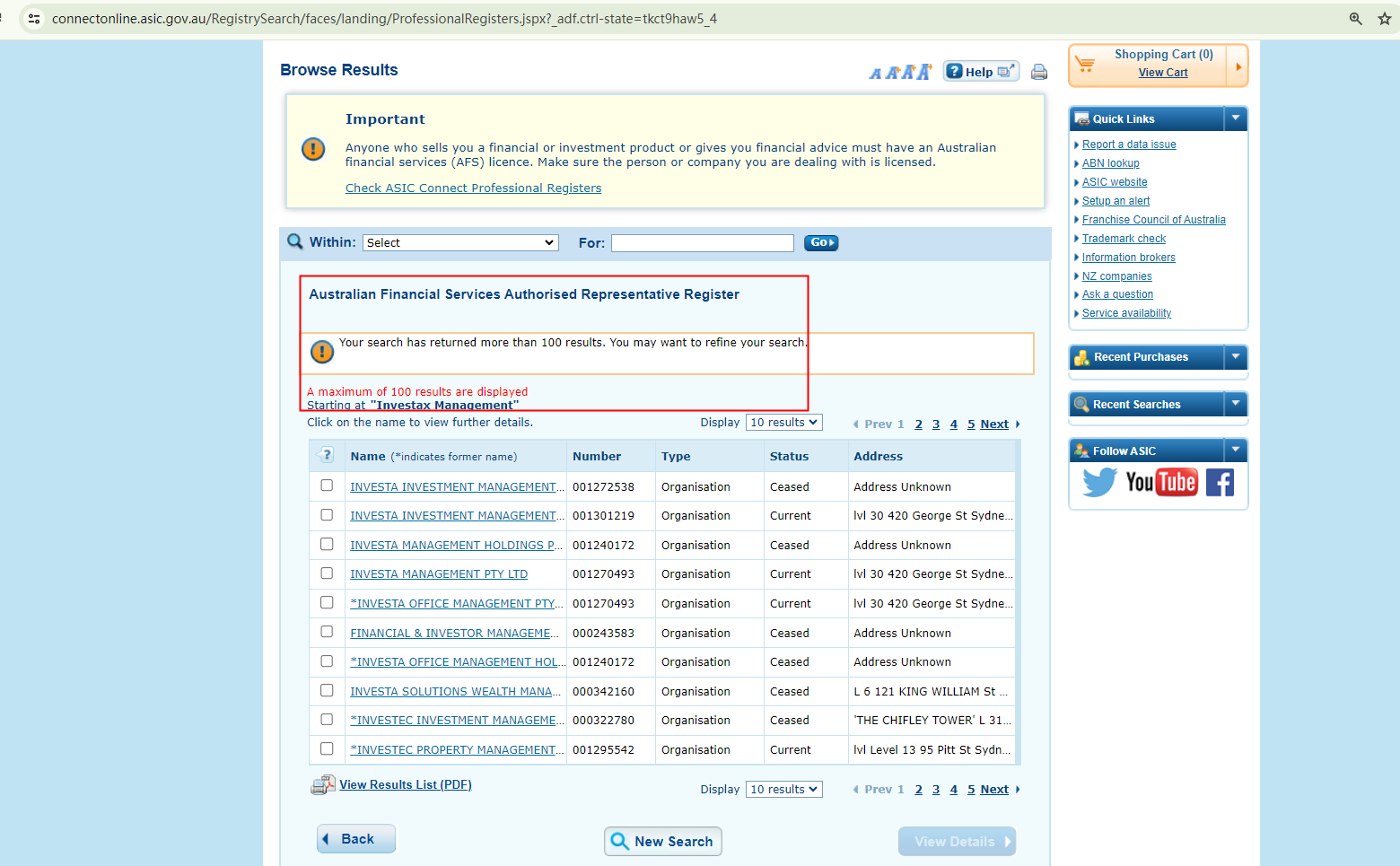Open ASIC's YouTube channel

point(1161,483)
